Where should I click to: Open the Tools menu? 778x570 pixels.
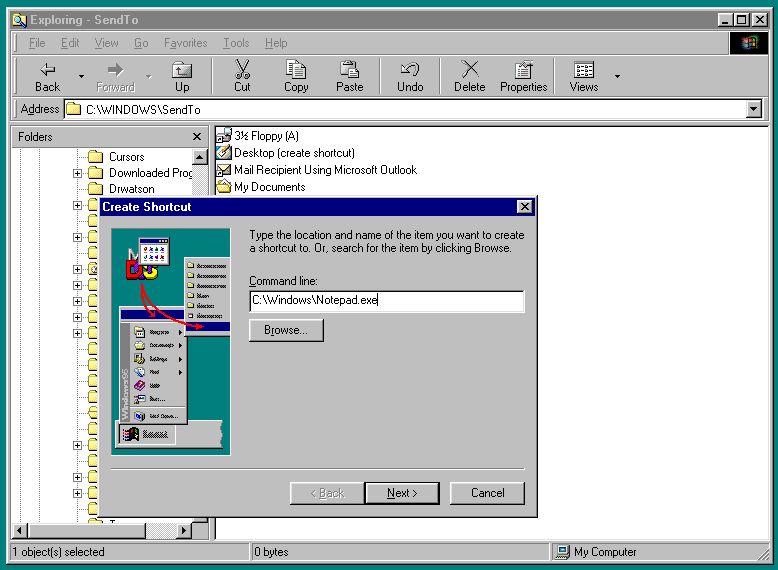click(236, 43)
